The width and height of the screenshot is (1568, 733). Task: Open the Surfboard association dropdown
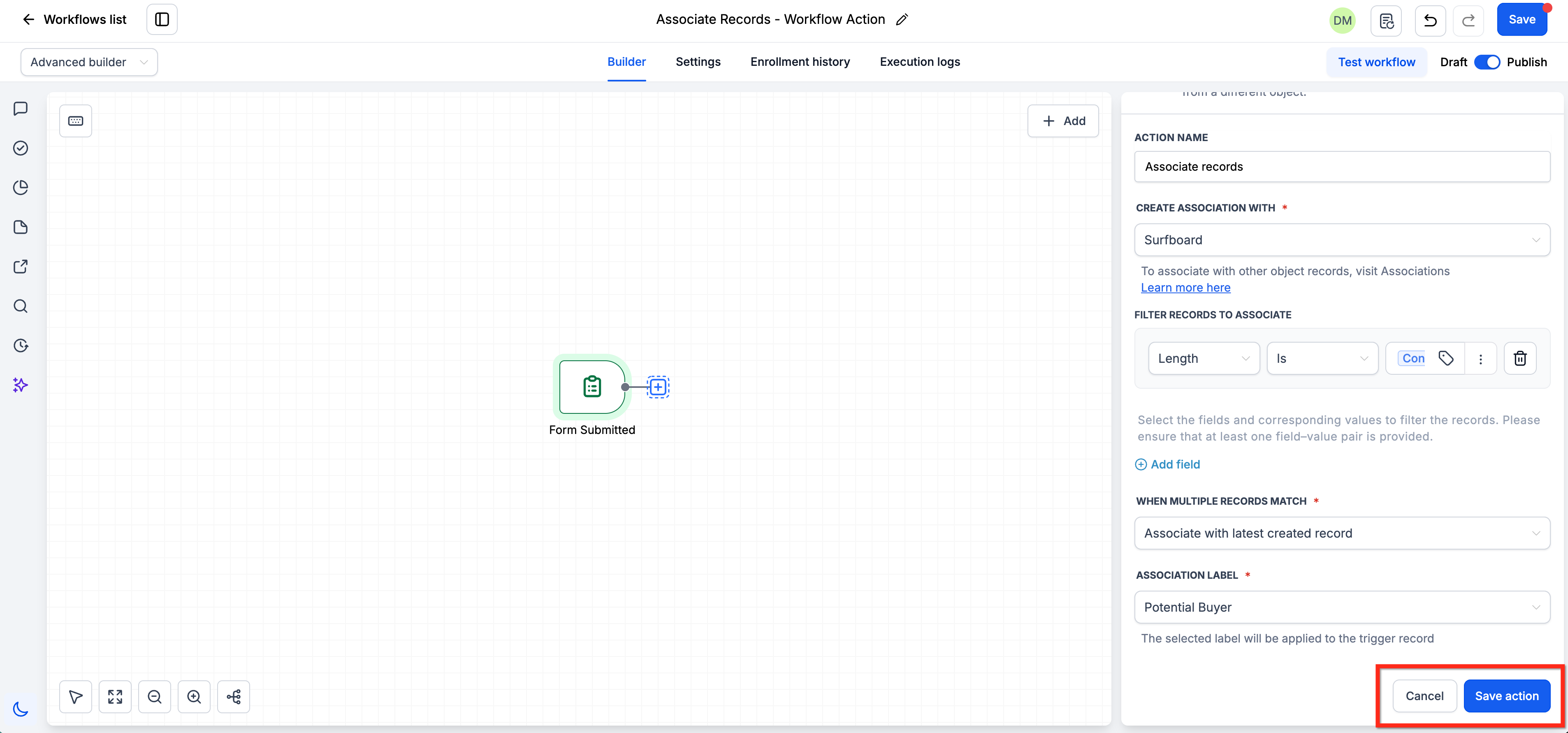(x=1342, y=240)
